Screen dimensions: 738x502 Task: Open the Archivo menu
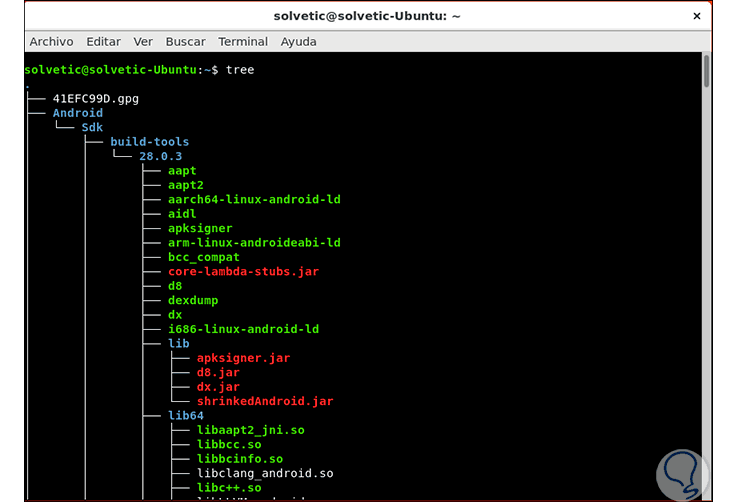(x=51, y=42)
